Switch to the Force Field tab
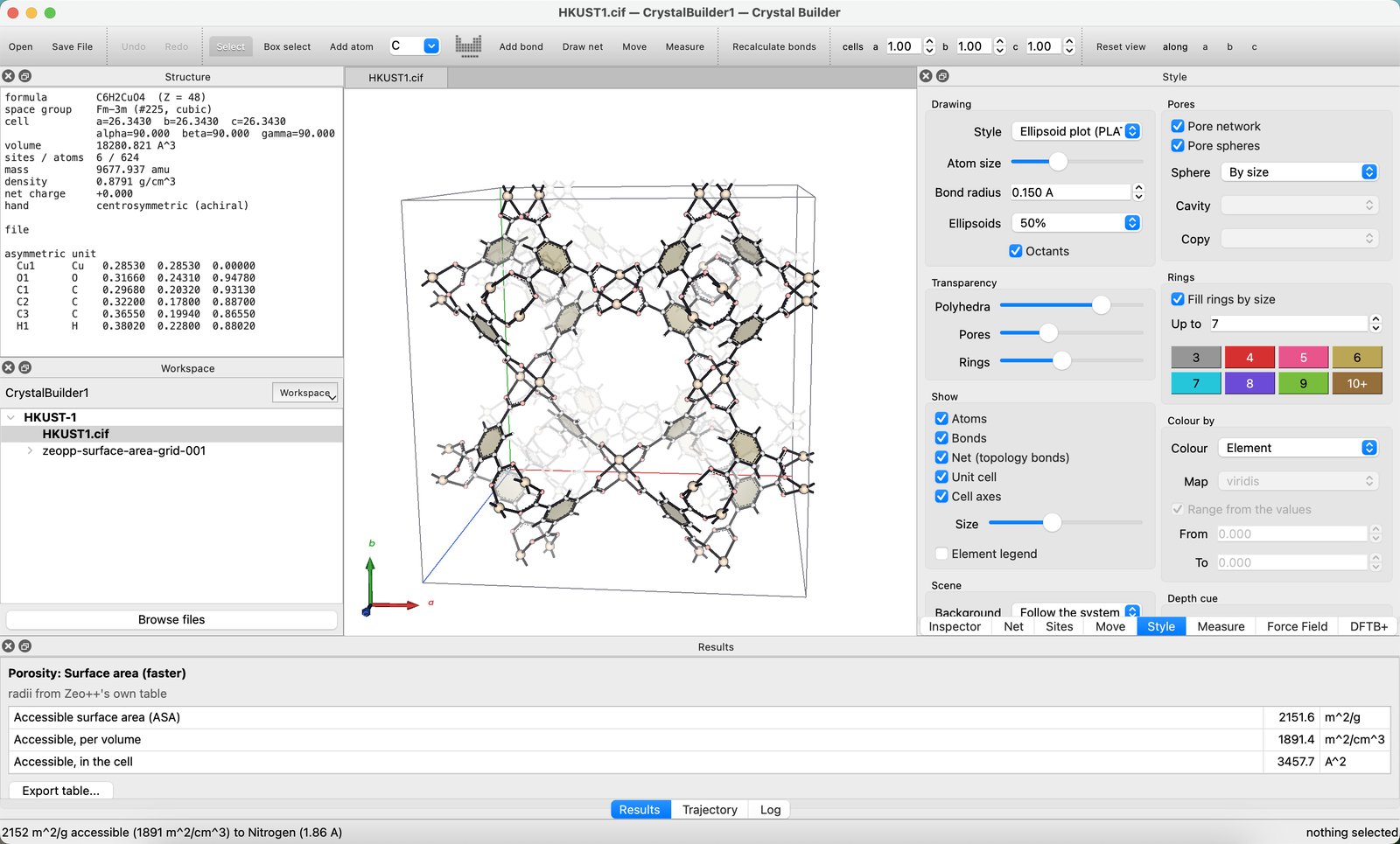This screenshot has width=1400, height=844. tap(1297, 626)
